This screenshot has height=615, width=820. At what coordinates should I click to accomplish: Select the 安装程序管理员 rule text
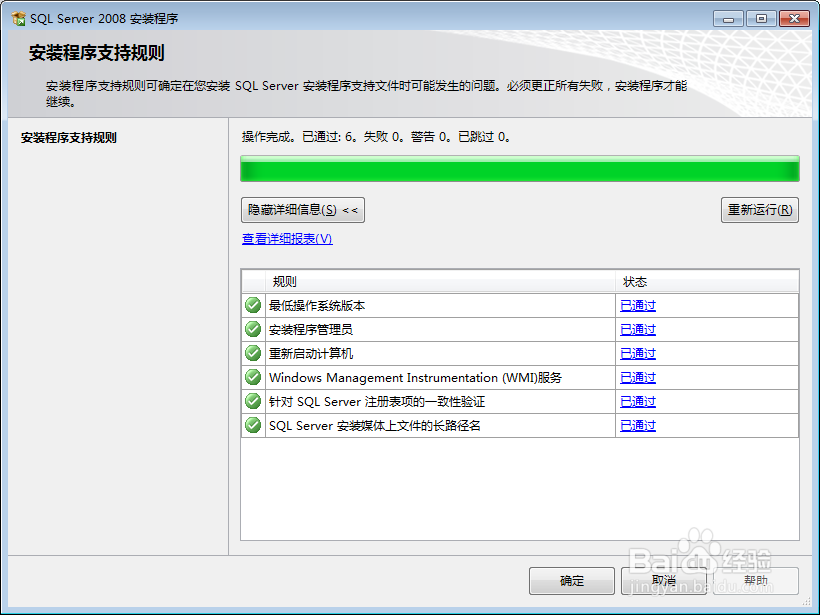[x=311, y=329]
